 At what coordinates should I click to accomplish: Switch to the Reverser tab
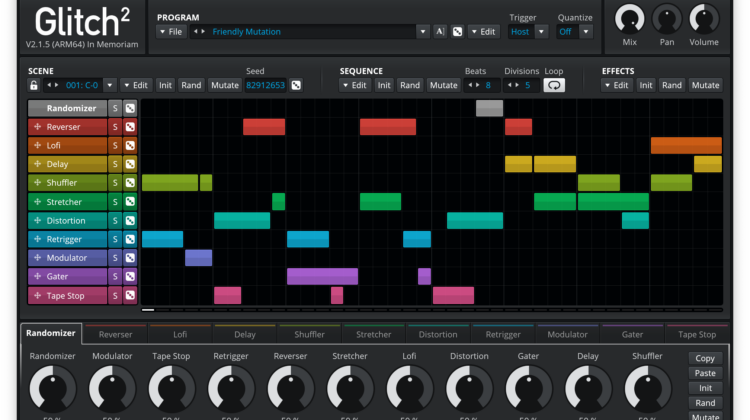tap(115, 334)
